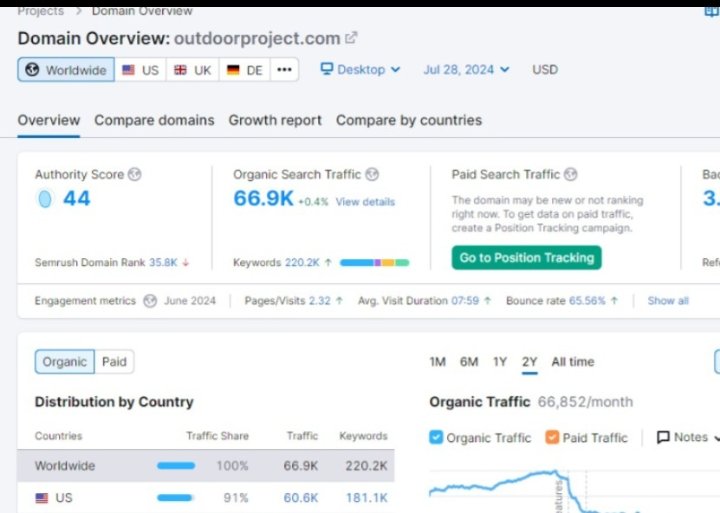720x513 pixels.
Task: Click globe icon beside Authority Score
Action: click(135, 175)
